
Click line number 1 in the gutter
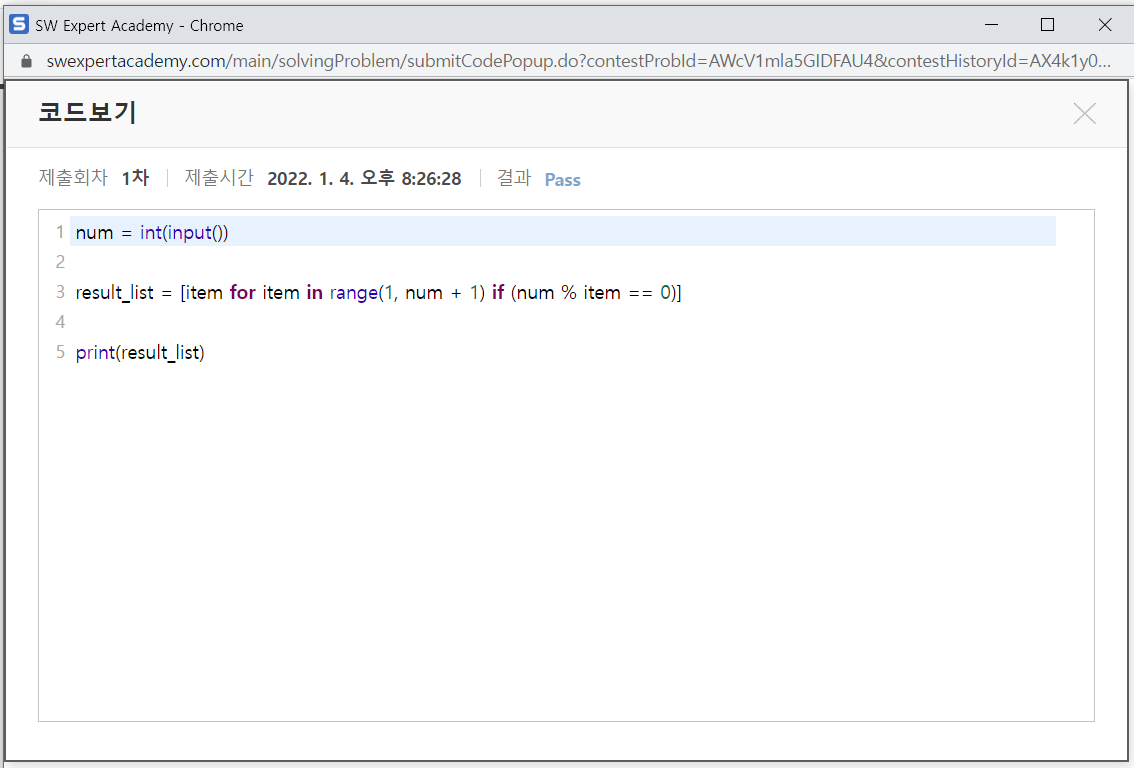click(60, 232)
